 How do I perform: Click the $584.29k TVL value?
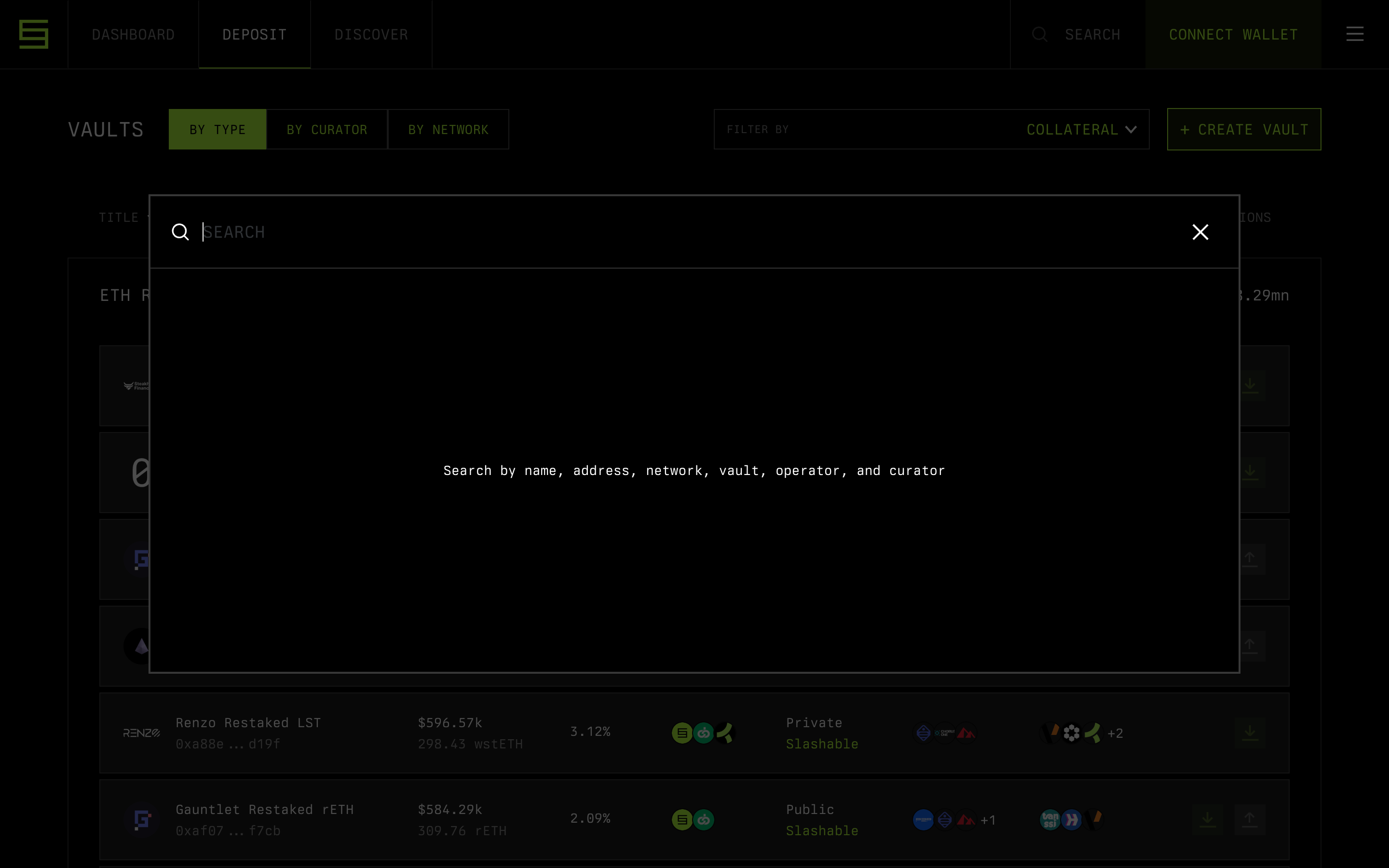[450, 810]
